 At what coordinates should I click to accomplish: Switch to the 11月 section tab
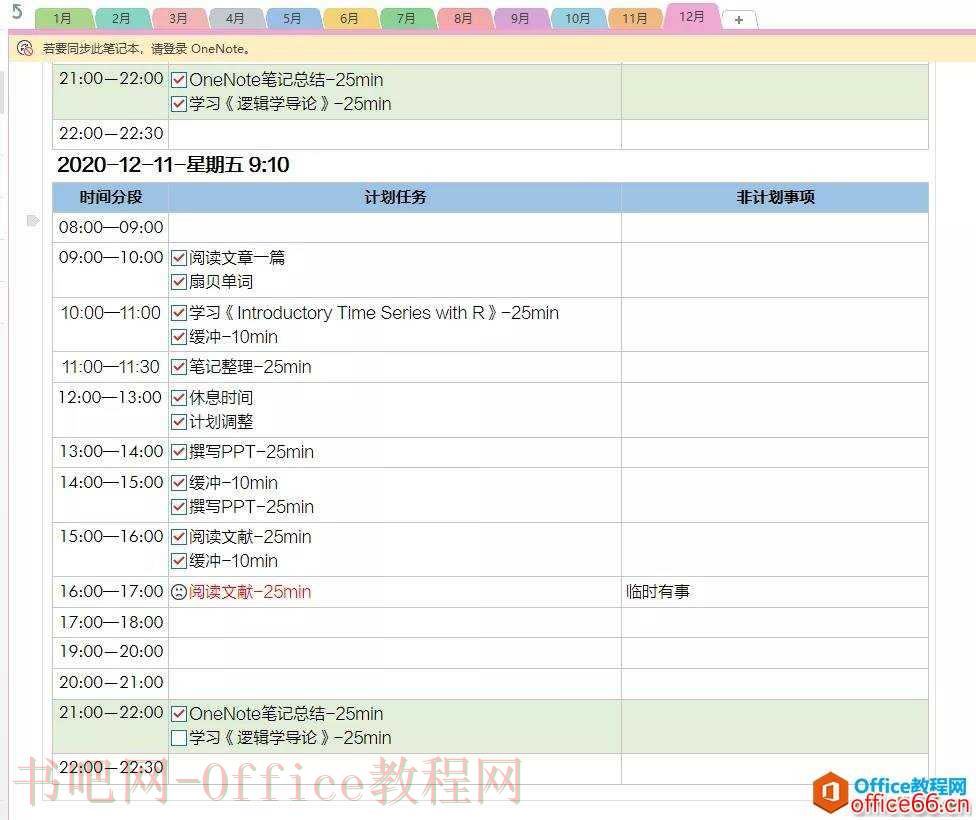[x=635, y=18]
